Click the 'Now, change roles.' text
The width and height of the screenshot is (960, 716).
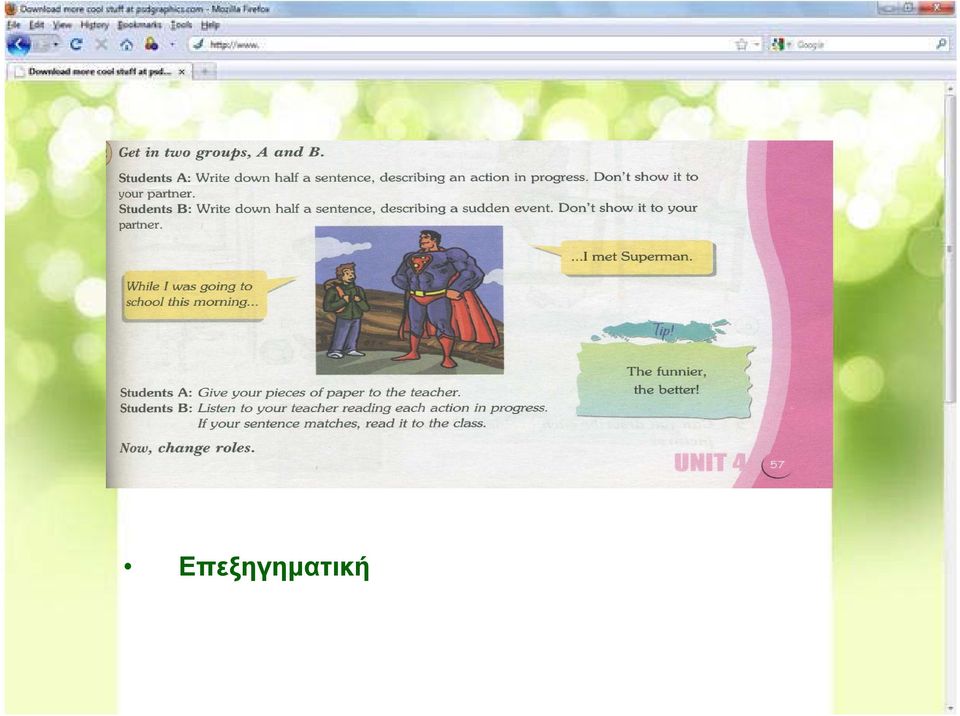click(x=187, y=448)
